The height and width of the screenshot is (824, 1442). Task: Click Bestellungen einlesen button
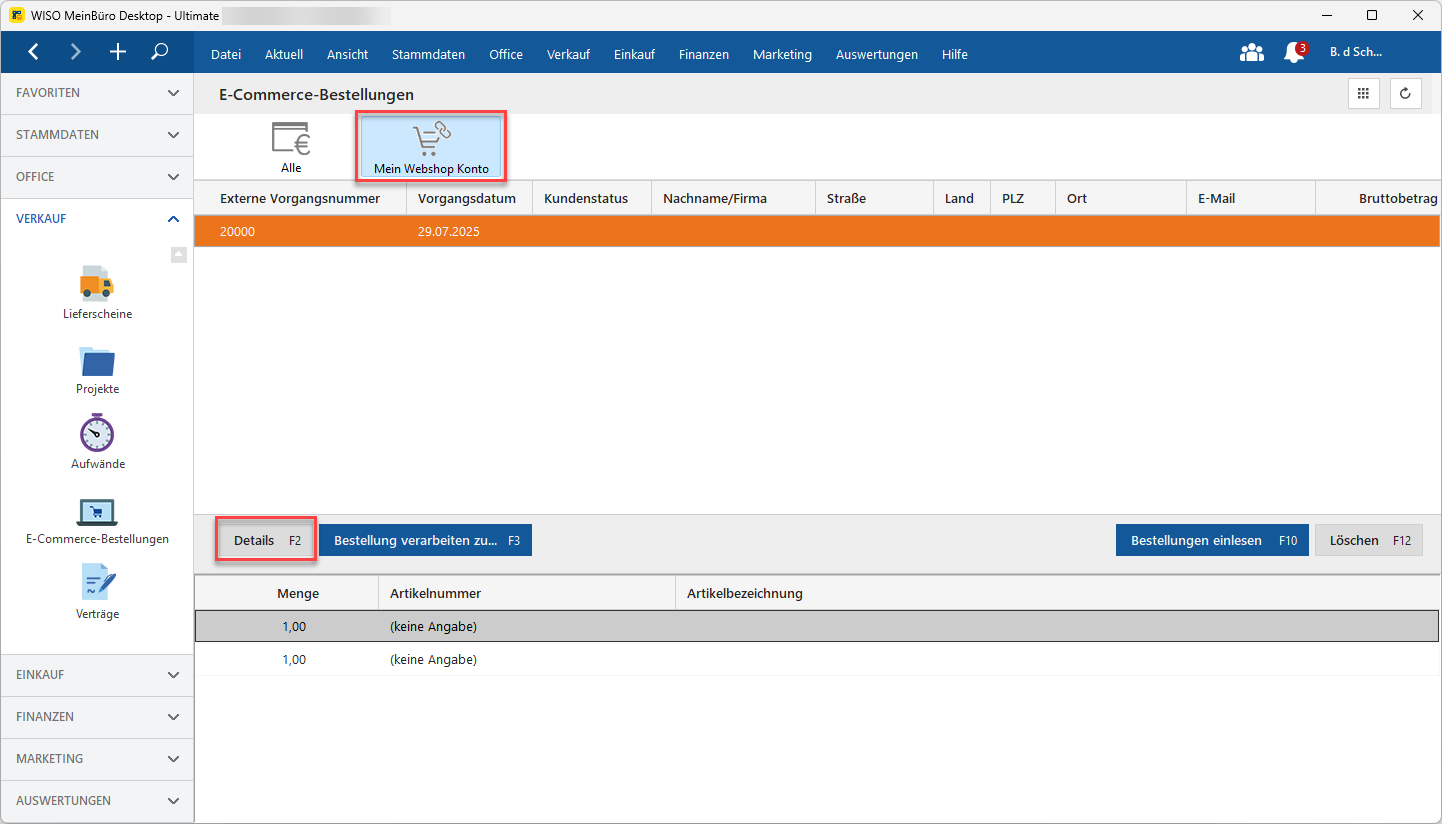point(1212,540)
